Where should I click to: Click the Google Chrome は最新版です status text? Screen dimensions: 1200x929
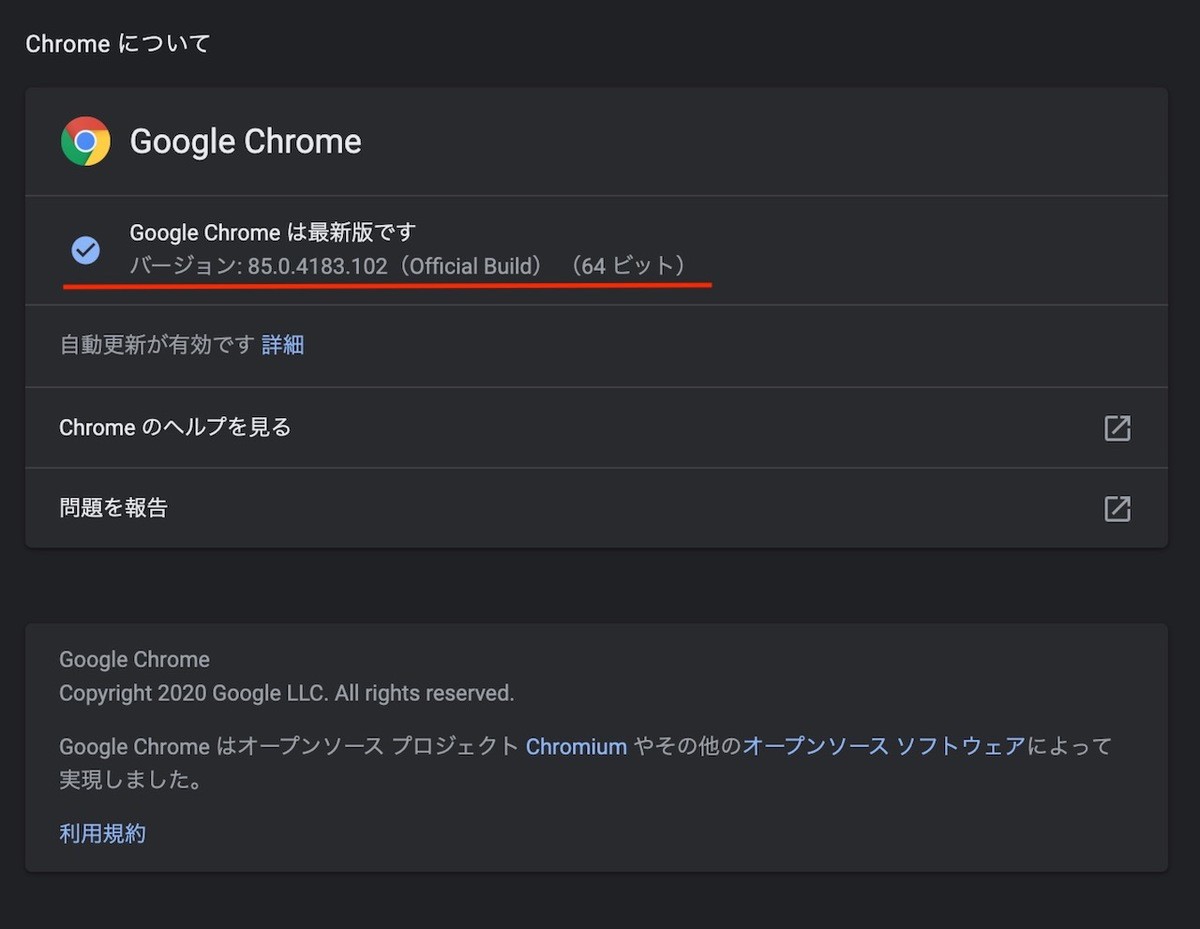[x=273, y=233]
